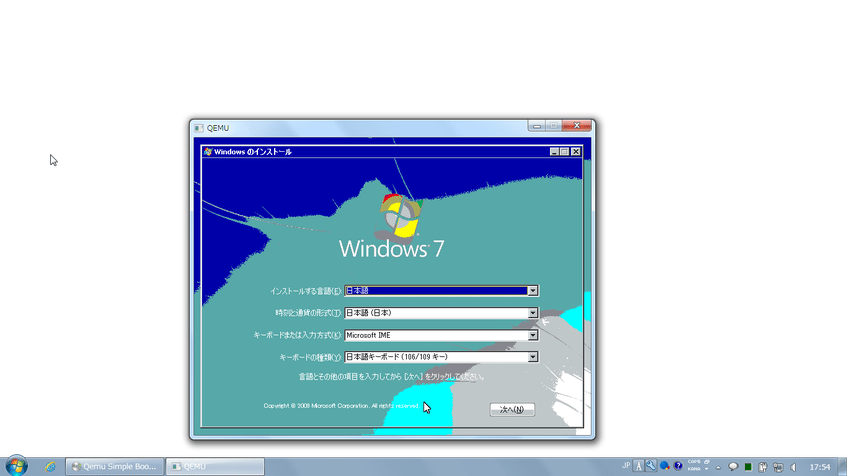Click the label 'キーボードまたは入力方式(K):'
This screenshot has height=476, width=847.
pyautogui.click(x=298, y=336)
